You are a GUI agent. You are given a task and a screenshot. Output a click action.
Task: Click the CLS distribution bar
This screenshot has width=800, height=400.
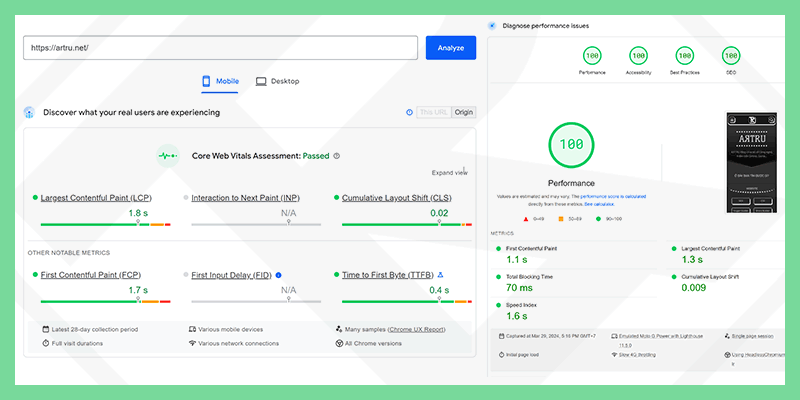(407, 224)
